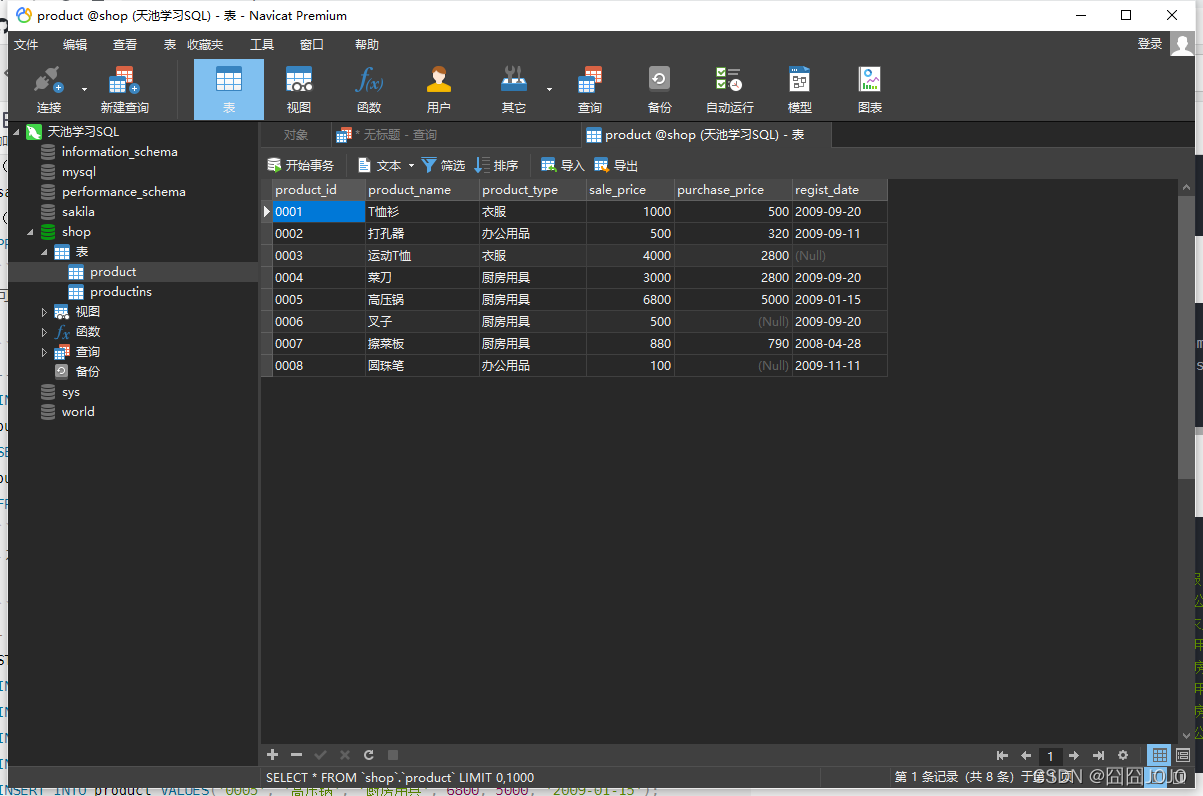Open the 连接 connection tool

pyautogui.click(x=48, y=89)
